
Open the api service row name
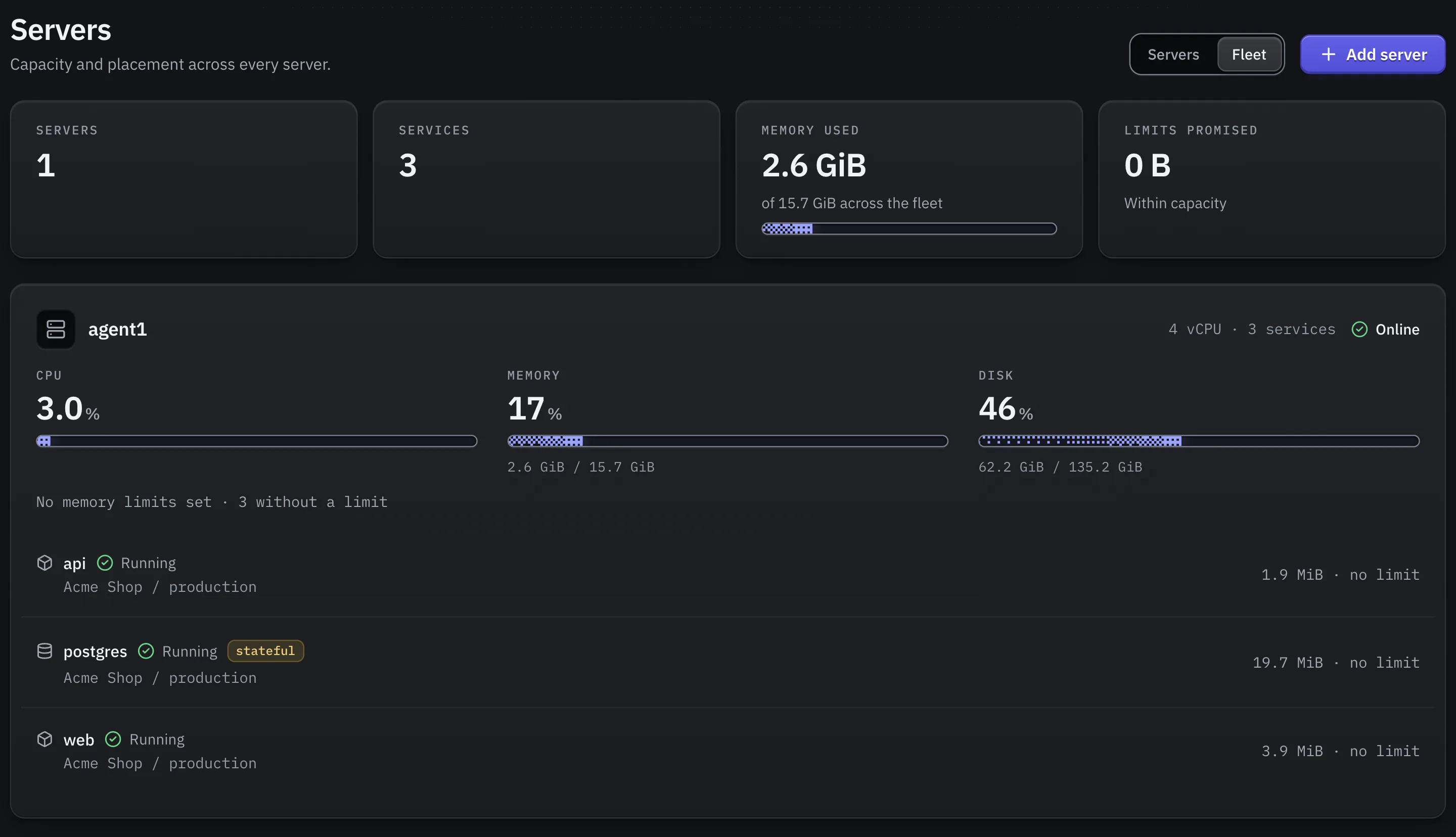tap(75, 564)
